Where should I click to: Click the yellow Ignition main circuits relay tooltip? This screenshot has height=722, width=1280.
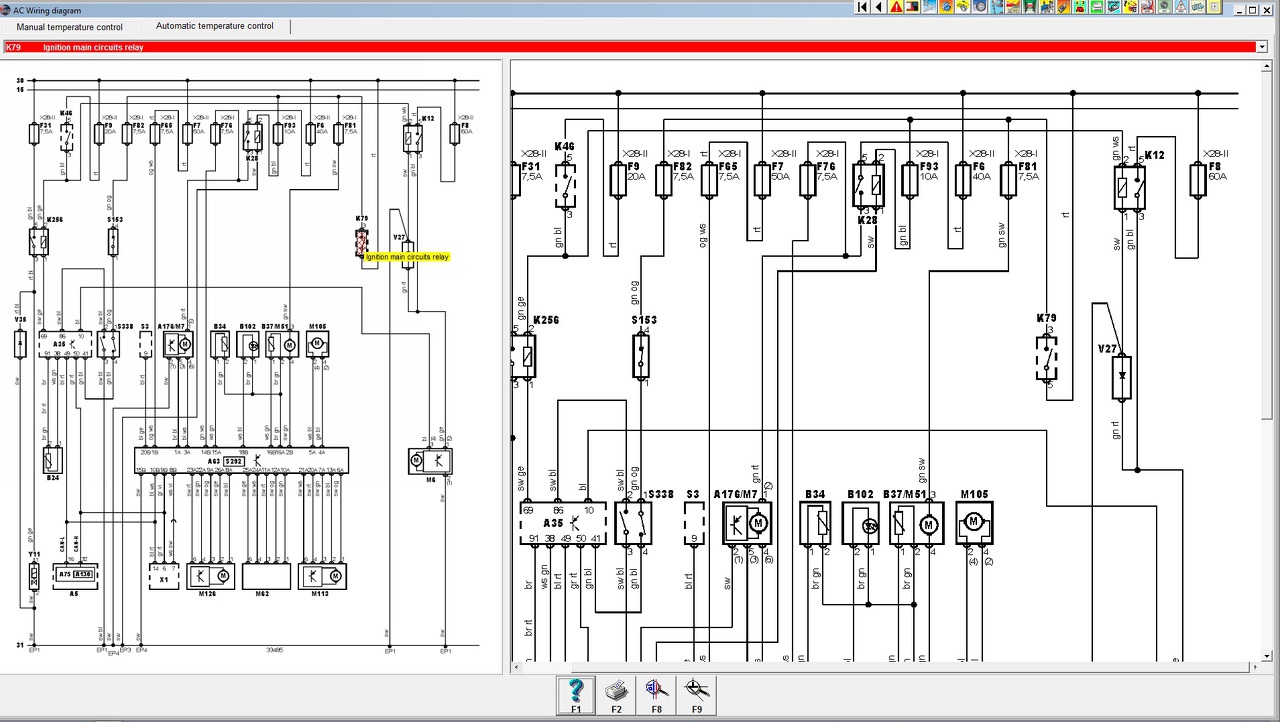click(x=407, y=257)
